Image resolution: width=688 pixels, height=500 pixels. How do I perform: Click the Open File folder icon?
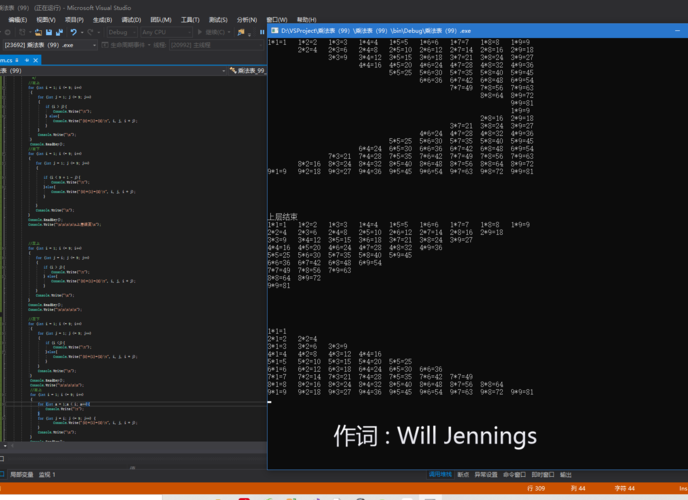[x=39, y=32]
